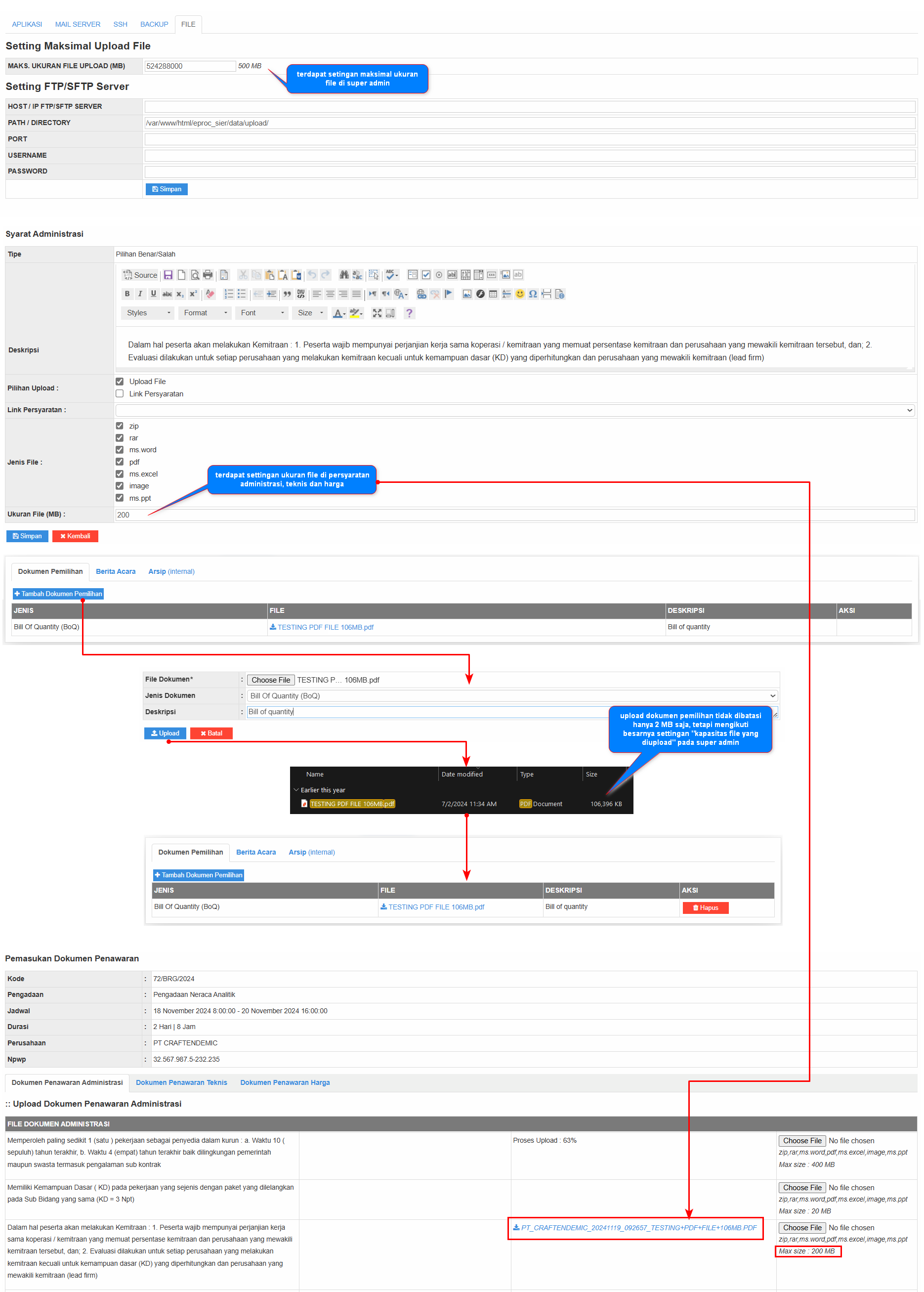The image size is (924, 1292).
Task: Toggle Underline formatting
Action: point(154,294)
